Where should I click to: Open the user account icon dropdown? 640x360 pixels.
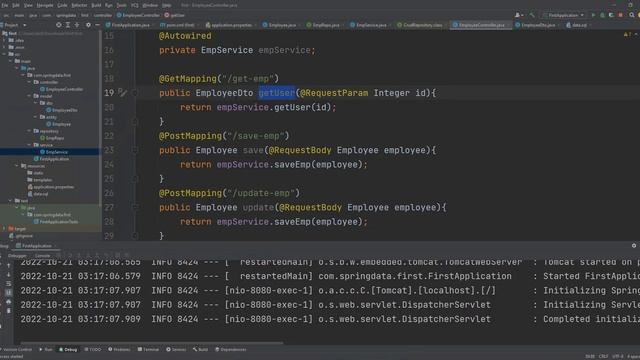tap(519, 15)
